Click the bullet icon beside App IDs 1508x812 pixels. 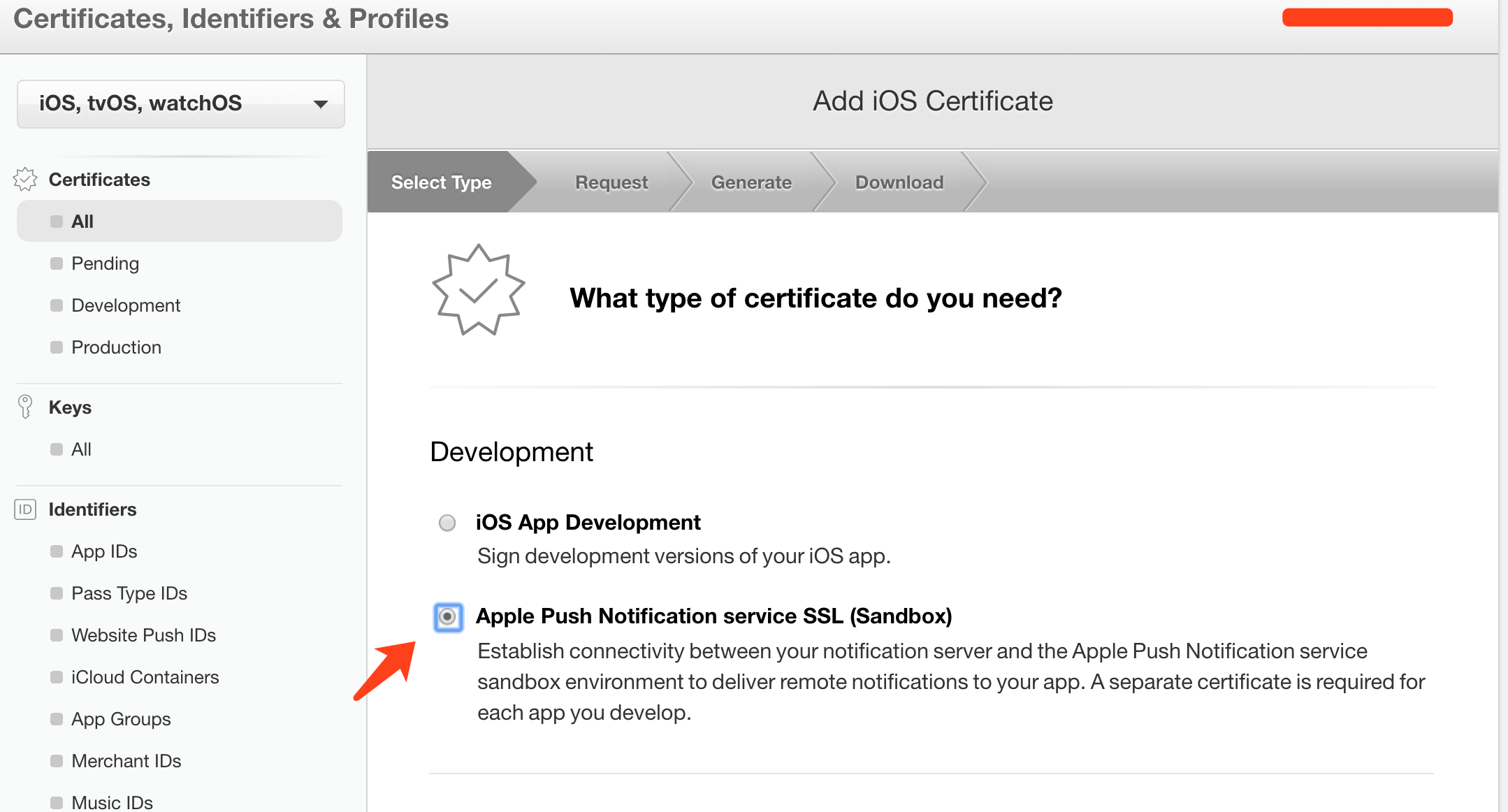[x=57, y=551]
